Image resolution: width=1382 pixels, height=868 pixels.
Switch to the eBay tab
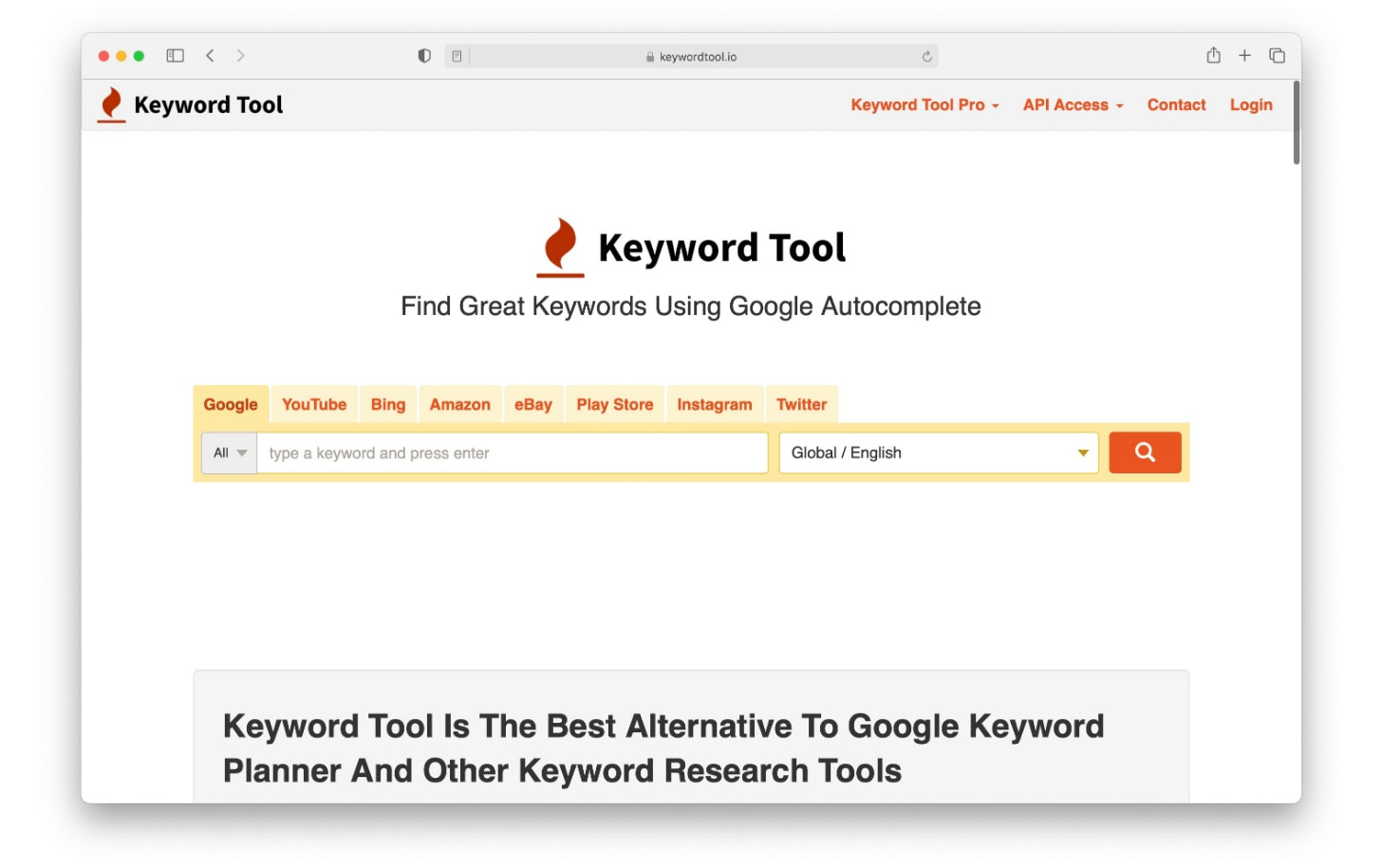533,404
